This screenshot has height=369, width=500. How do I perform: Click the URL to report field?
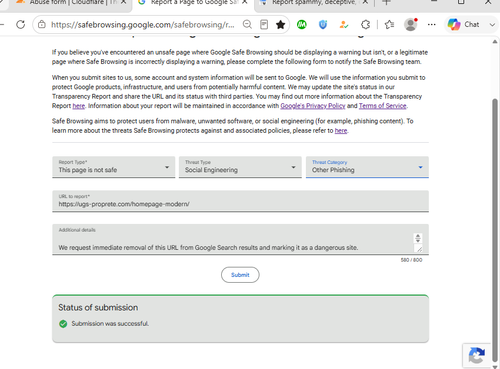click(240, 201)
